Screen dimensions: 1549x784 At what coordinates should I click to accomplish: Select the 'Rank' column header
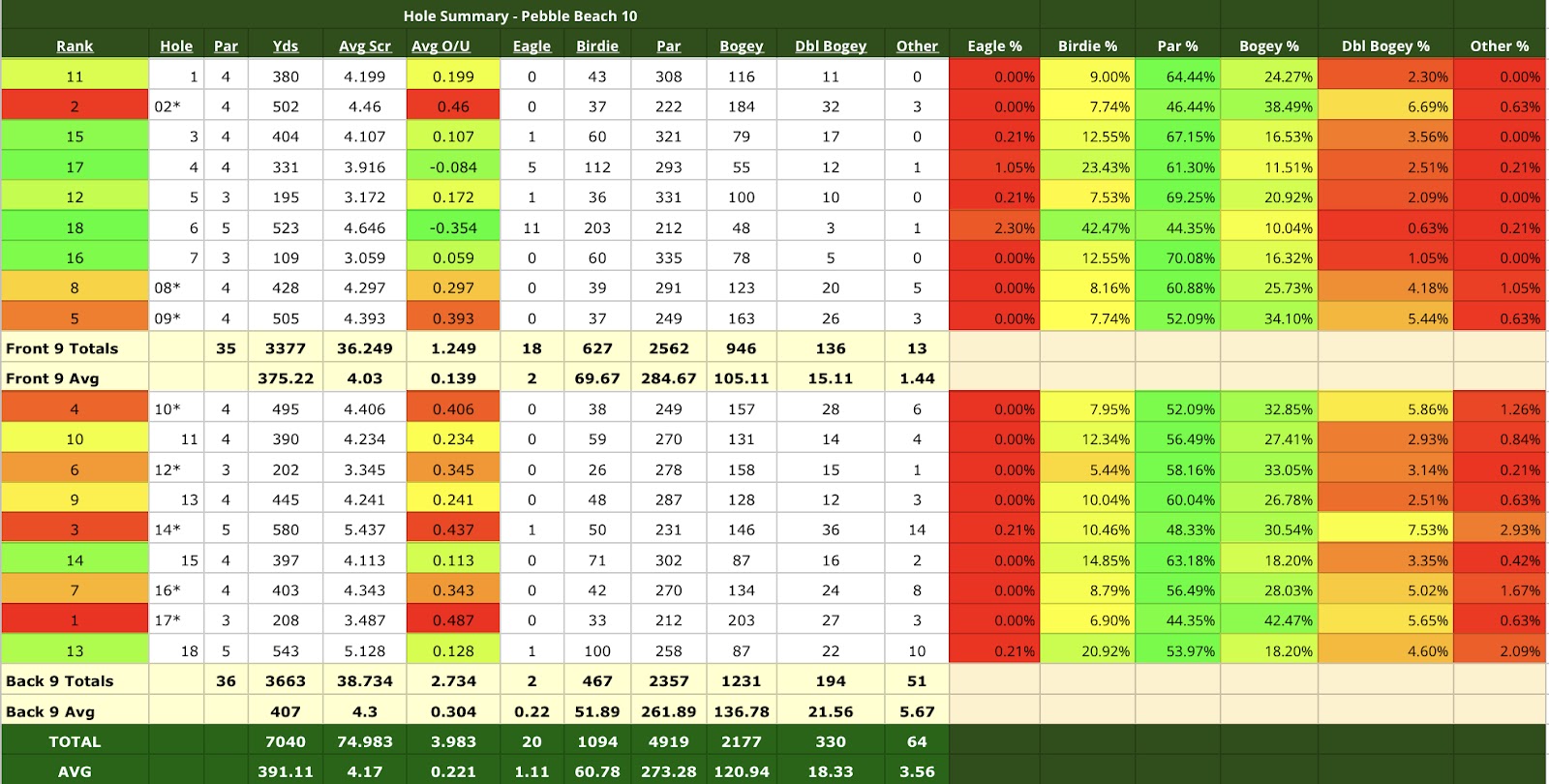pos(75,45)
